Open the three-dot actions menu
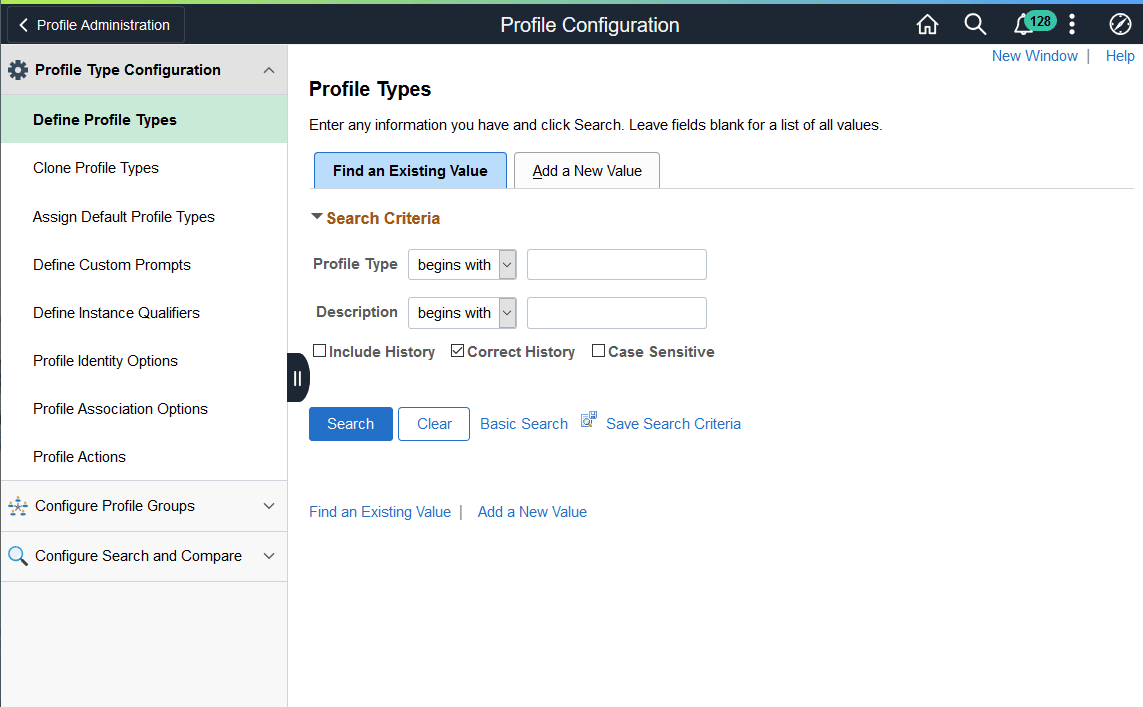Screen dimensions: 1143x707 (1072, 25)
